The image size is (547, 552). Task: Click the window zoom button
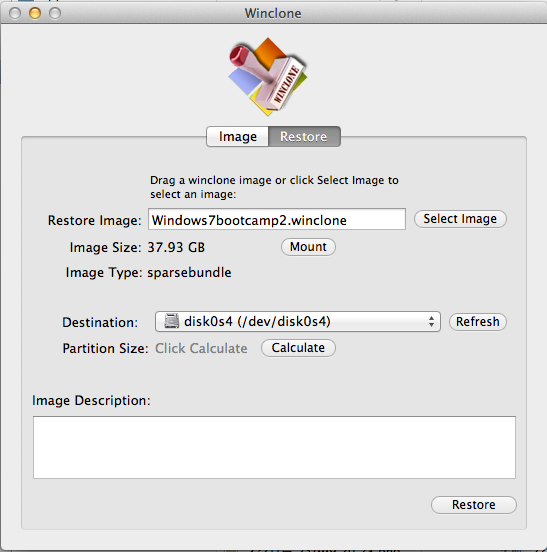coord(55,13)
